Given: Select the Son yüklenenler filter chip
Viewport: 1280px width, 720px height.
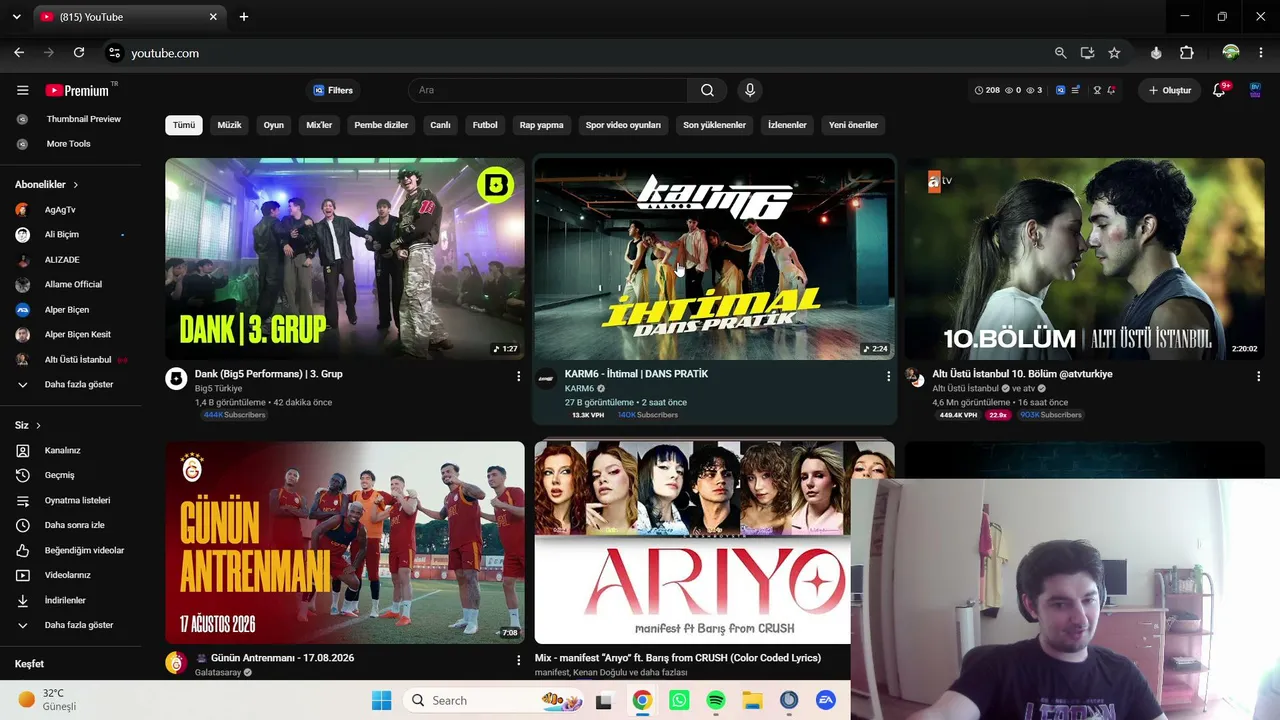Looking at the screenshot, I should (x=714, y=125).
